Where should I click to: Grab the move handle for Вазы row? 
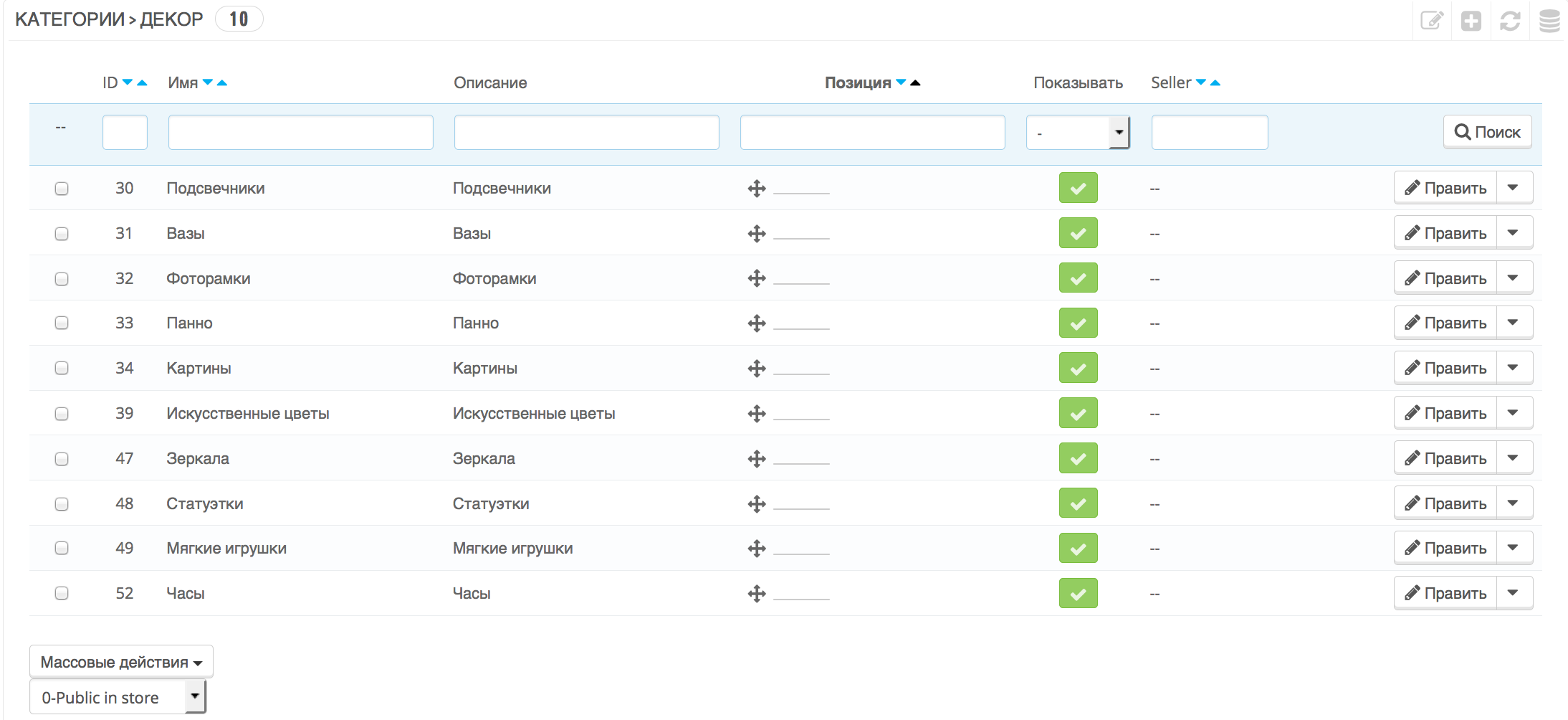[757, 234]
